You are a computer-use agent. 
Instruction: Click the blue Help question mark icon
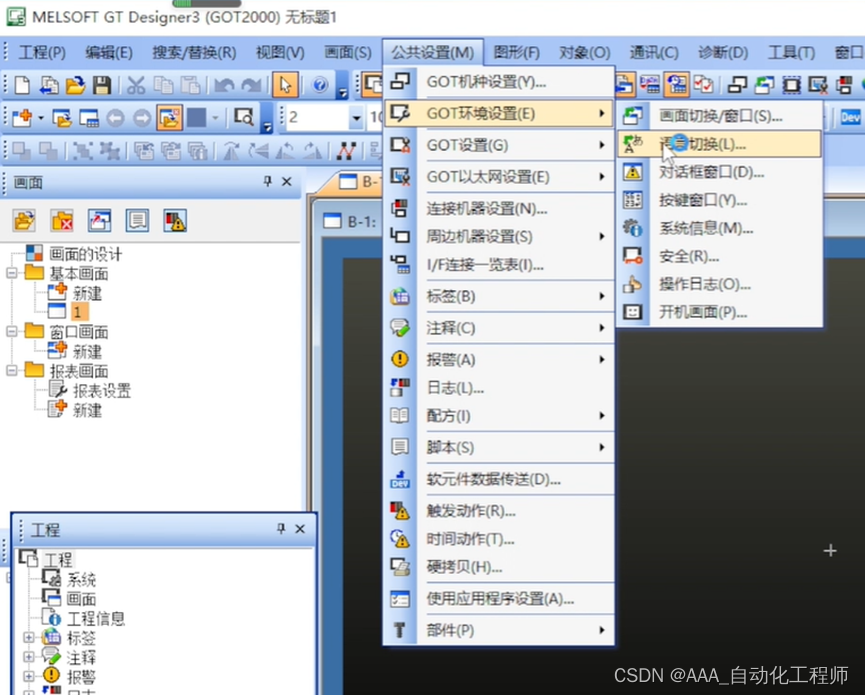(320, 85)
